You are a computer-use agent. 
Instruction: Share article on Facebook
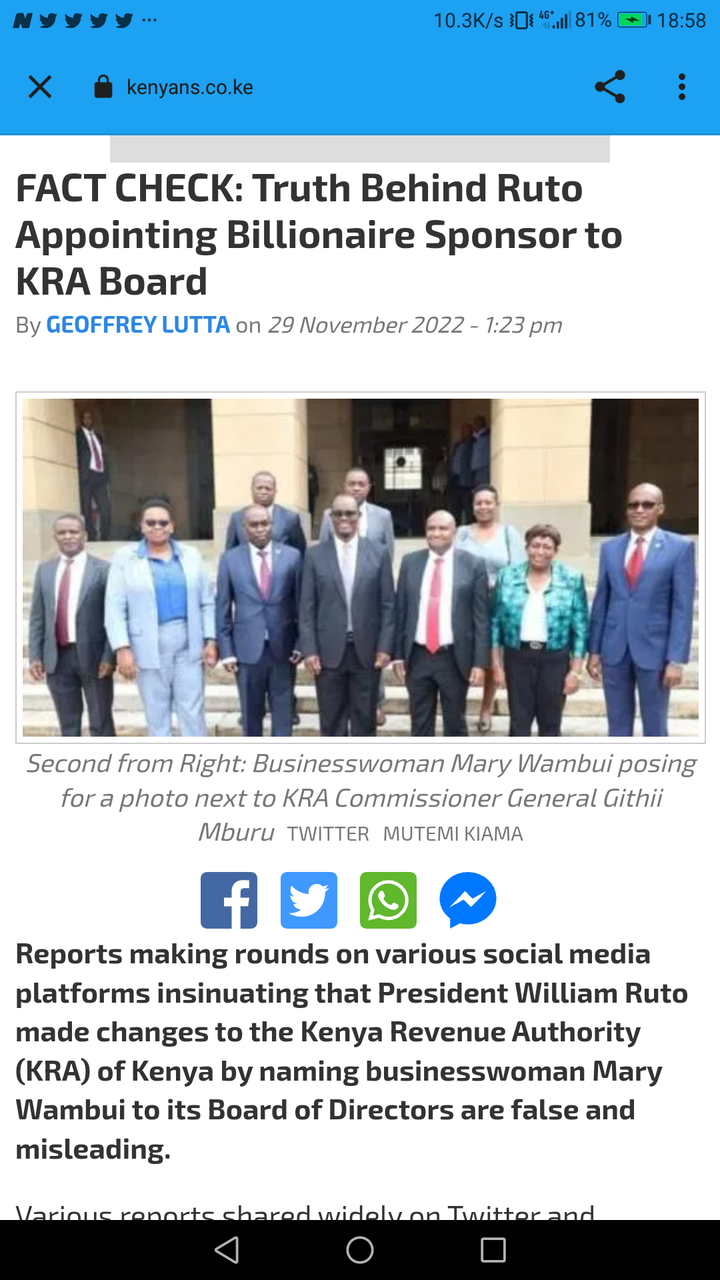(x=229, y=900)
